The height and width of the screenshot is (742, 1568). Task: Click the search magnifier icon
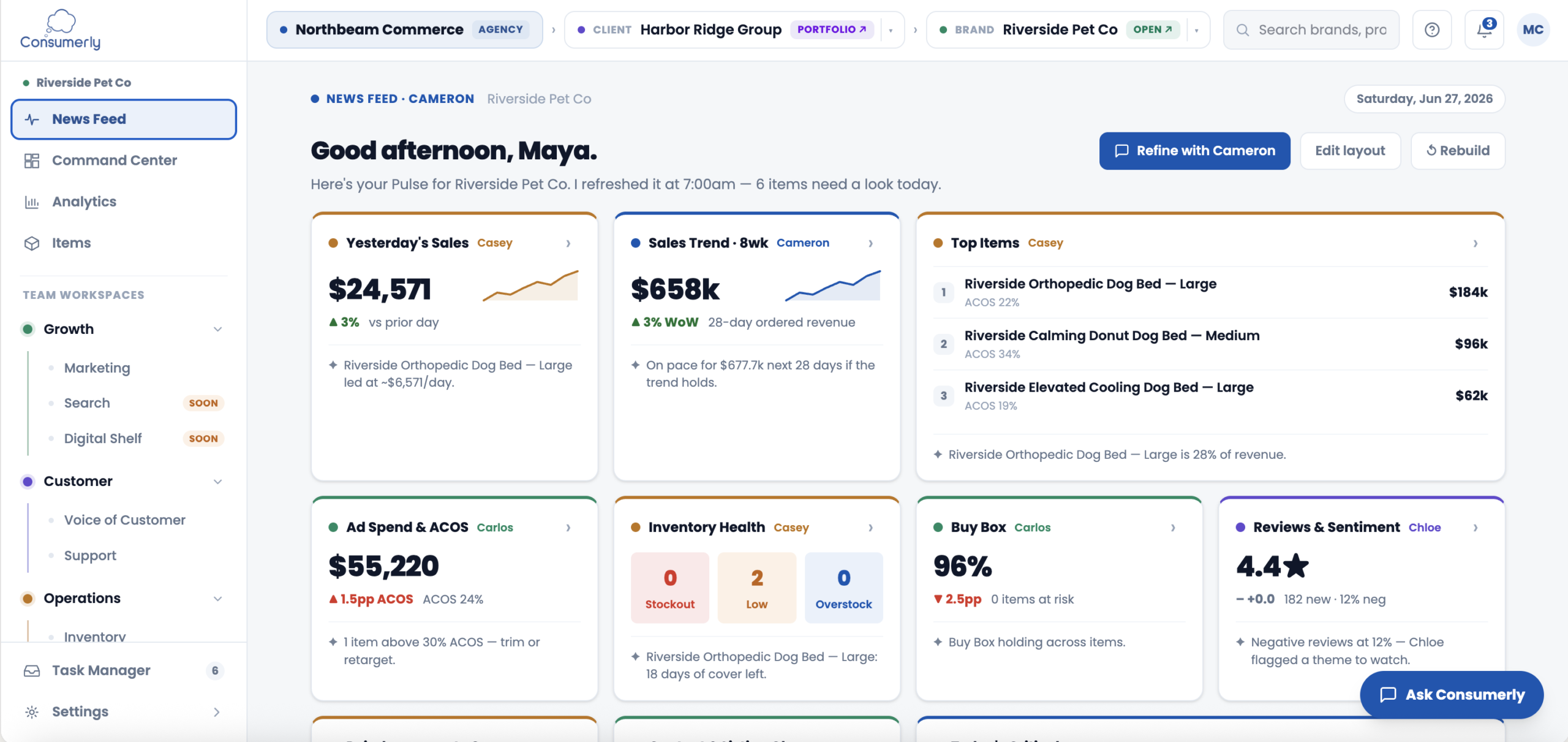tap(1243, 30)
